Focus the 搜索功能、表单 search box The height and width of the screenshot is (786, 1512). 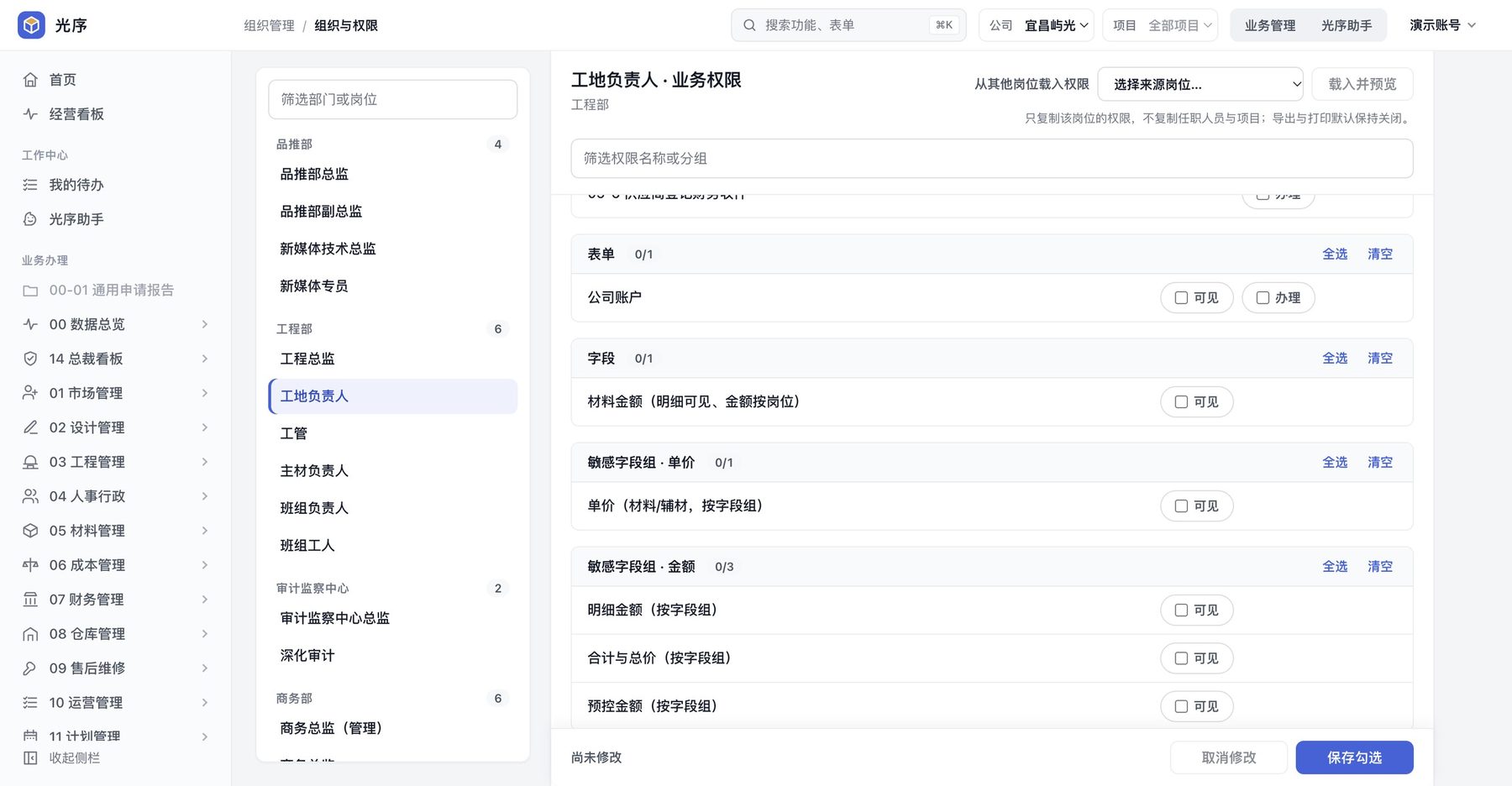click(x=848, y=25)
